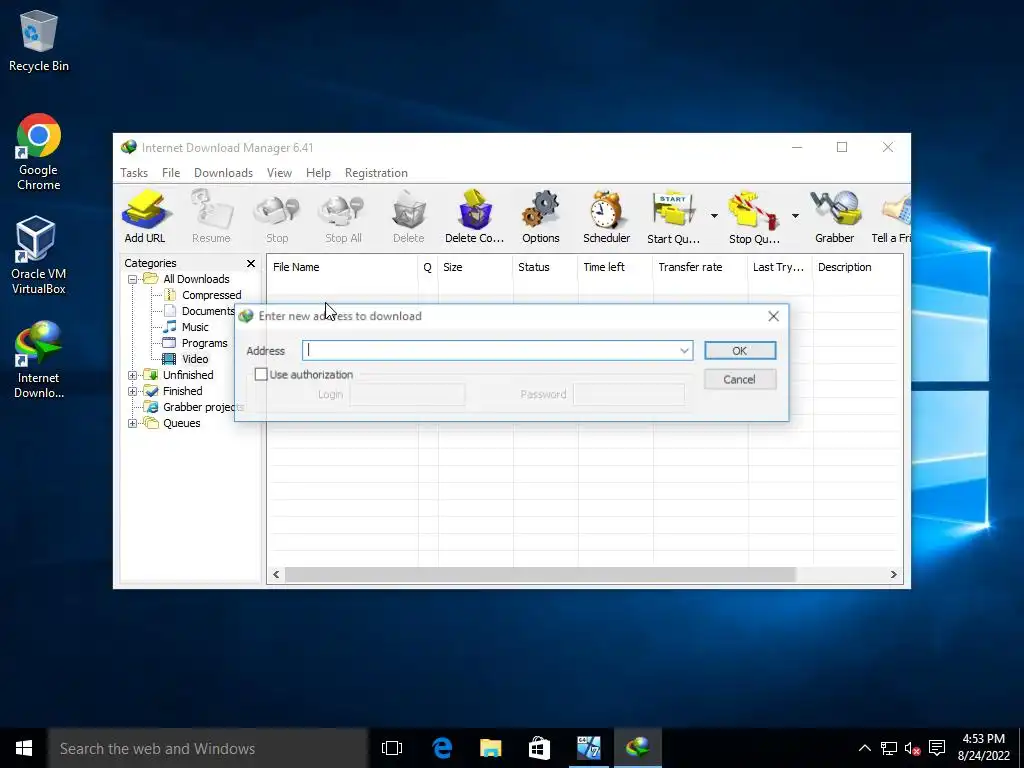Open the Action Center notifications icon
This screenshot has height=768, width=1024.
pos(937,748)
